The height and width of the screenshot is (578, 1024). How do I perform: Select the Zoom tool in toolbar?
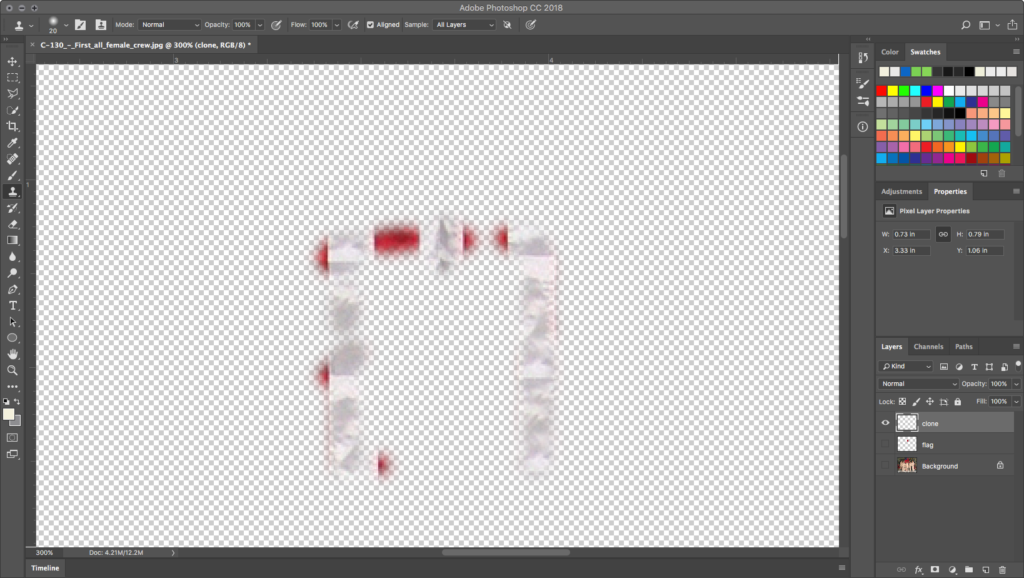(13, 370)
